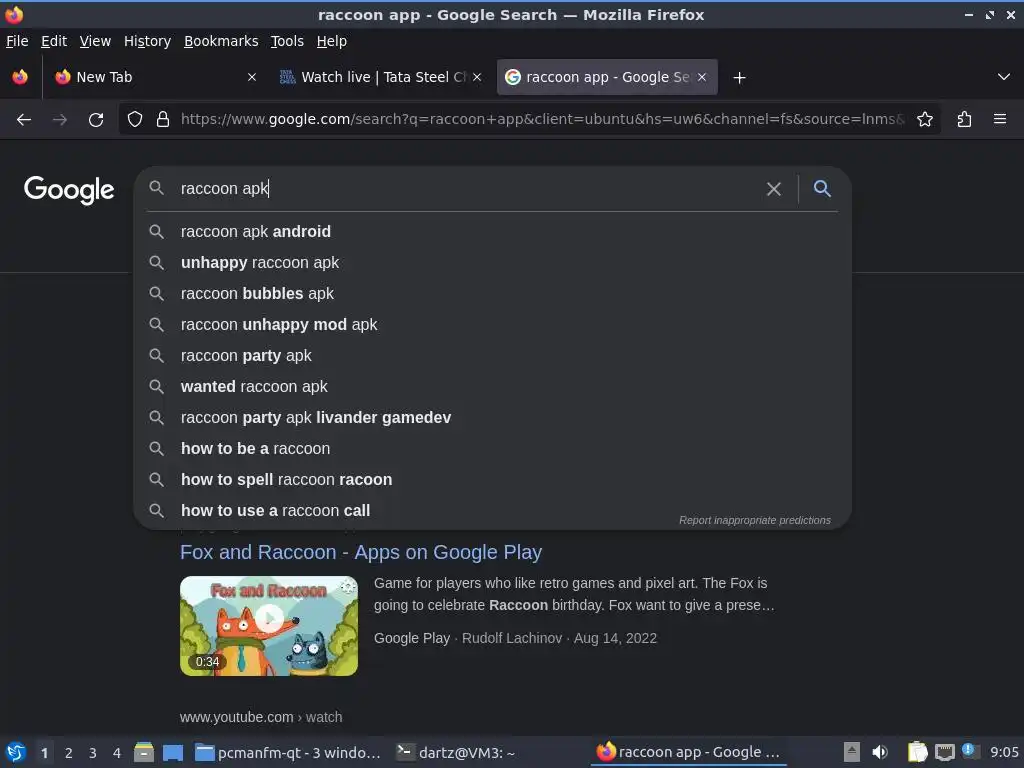Open removable media eject tray icon
This screenshot has width=1024, height=768.
tap(852, 753)
